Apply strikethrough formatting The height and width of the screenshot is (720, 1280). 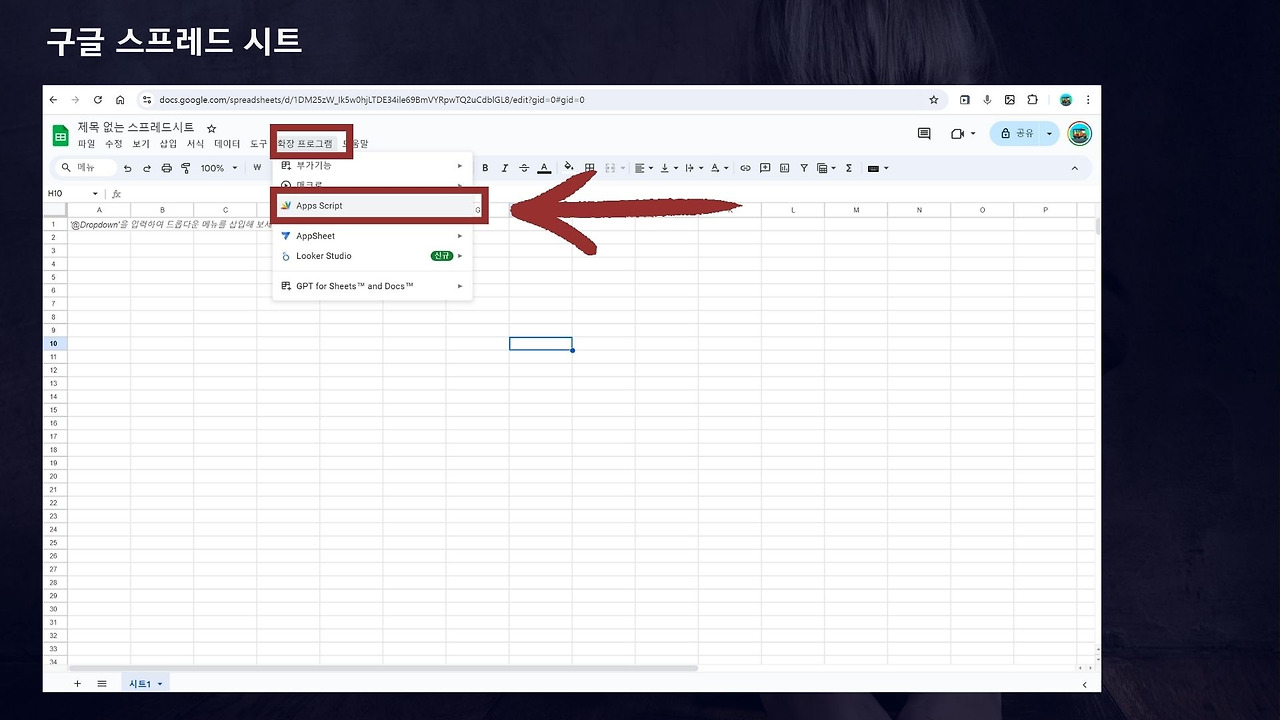524,168
